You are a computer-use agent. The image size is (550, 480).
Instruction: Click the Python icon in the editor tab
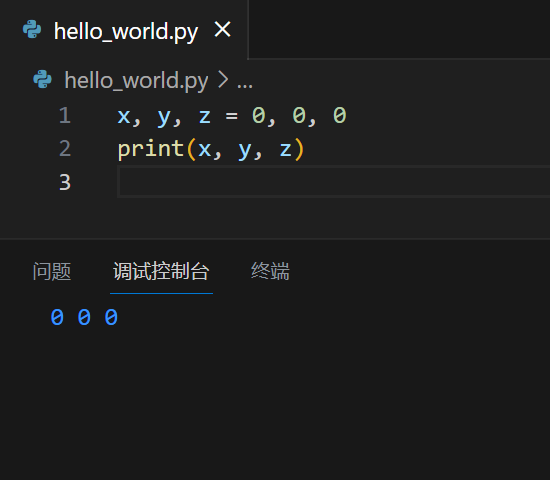32,29
